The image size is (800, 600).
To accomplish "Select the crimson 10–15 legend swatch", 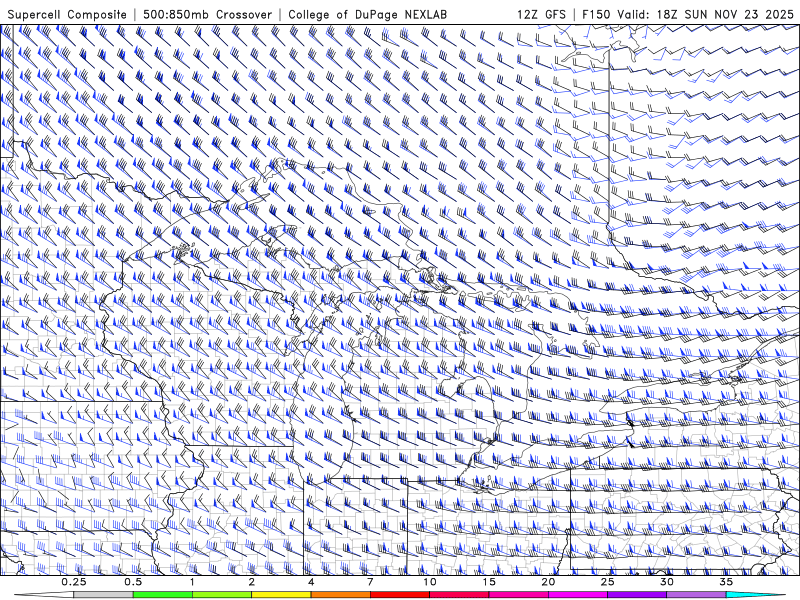I will coord(459,595).
